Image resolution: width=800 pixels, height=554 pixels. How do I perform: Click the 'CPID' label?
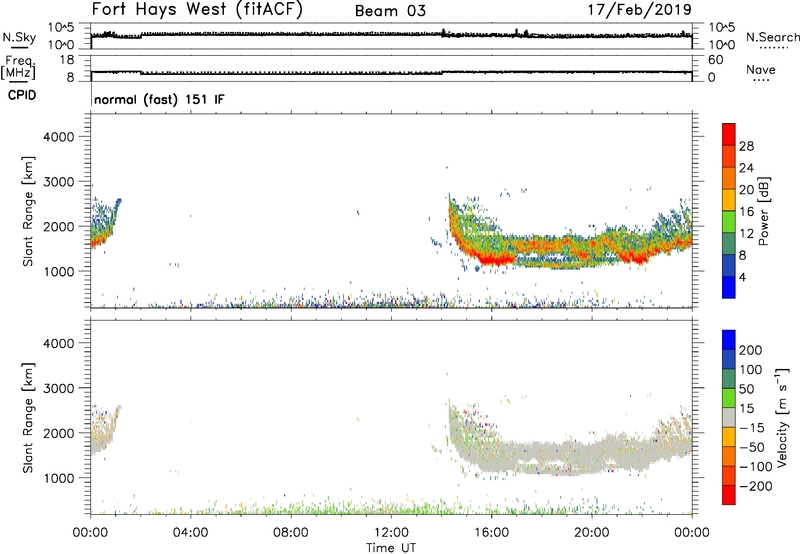point(22,95)
